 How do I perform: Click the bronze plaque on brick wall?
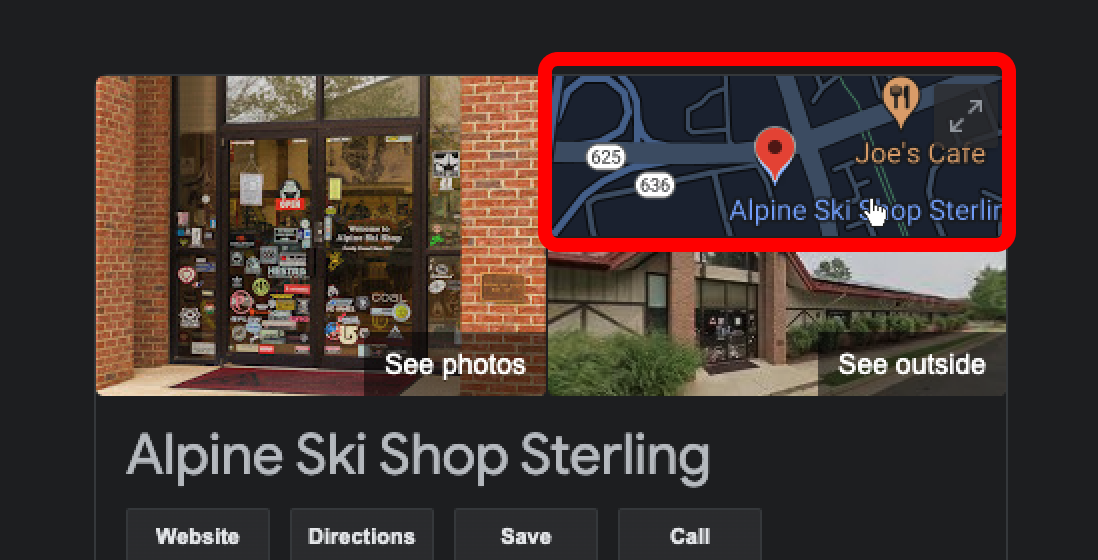503,287
